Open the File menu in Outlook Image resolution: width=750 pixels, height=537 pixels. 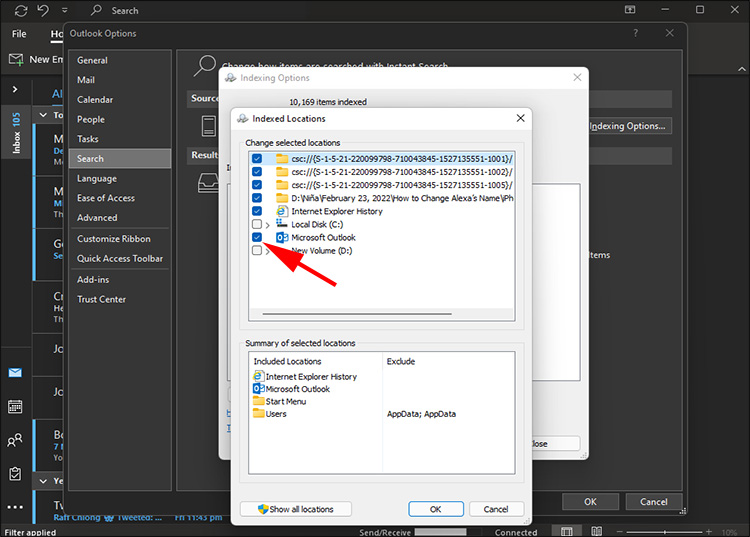(19, 34)
